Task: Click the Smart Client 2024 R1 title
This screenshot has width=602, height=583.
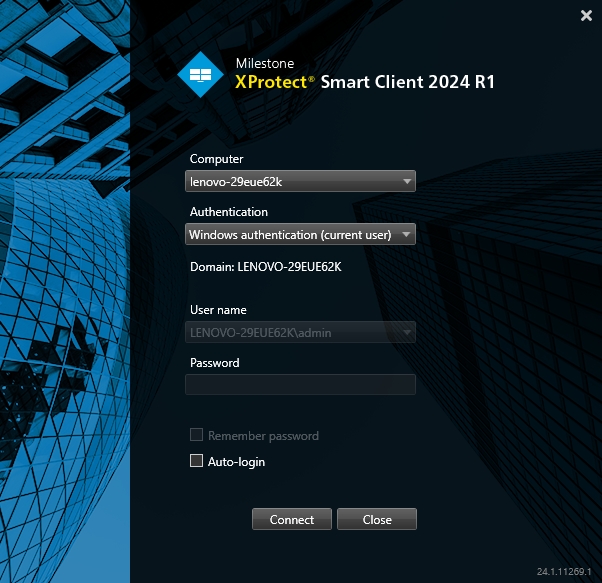Action: (x=407, y=83)
